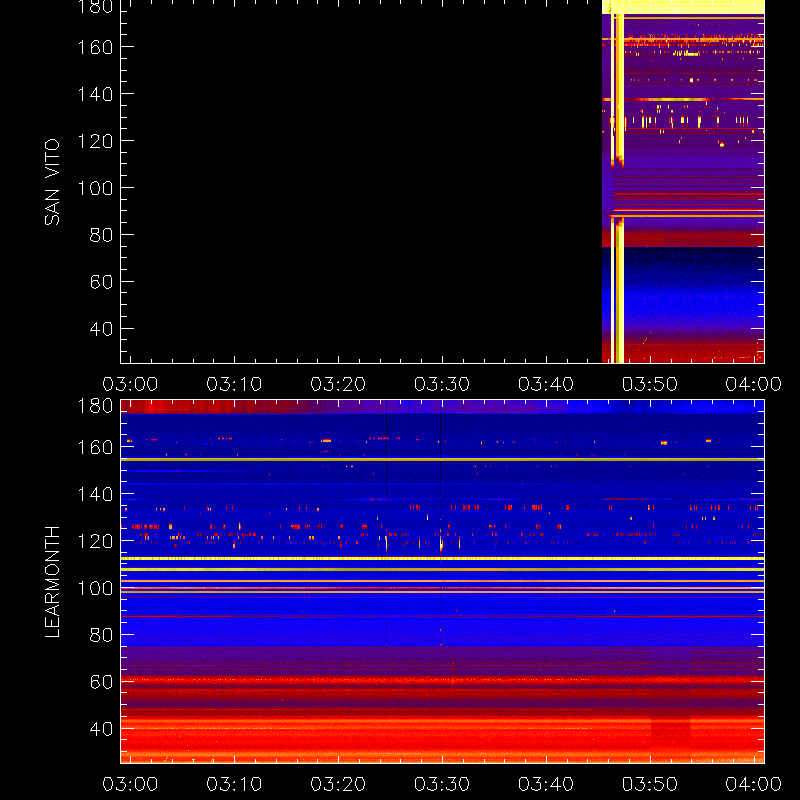Pick the 140 tick label on Learmonth plot
Screen dimensions: 800x800
tap(95, 494)
